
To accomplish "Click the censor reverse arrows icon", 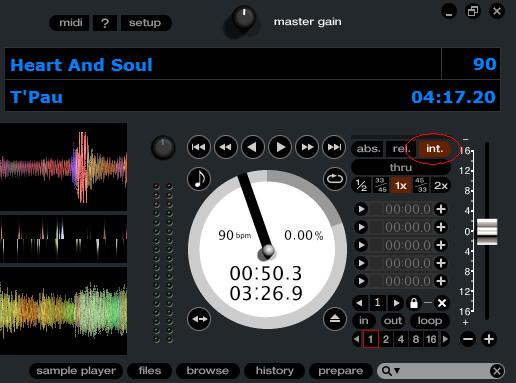I will tap(199, 319).
